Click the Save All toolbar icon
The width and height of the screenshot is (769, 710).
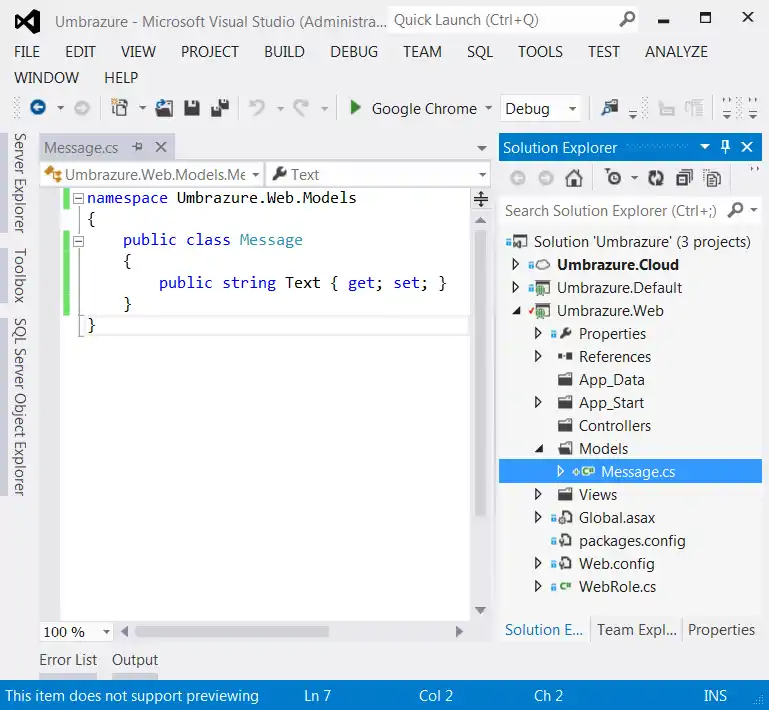coord(220,108)
